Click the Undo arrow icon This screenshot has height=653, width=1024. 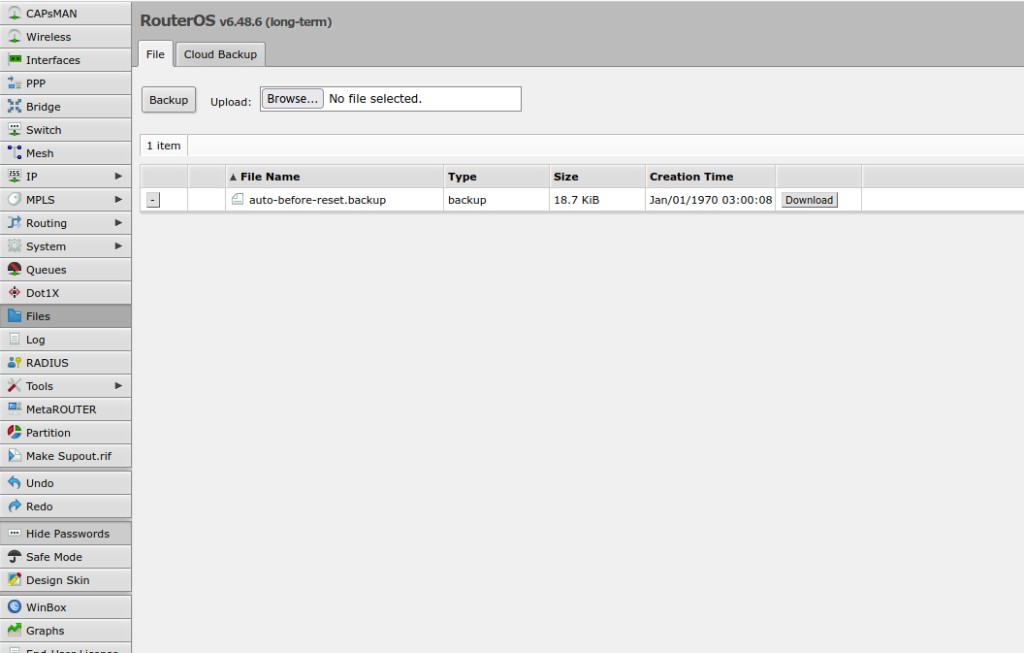[14, 483]
